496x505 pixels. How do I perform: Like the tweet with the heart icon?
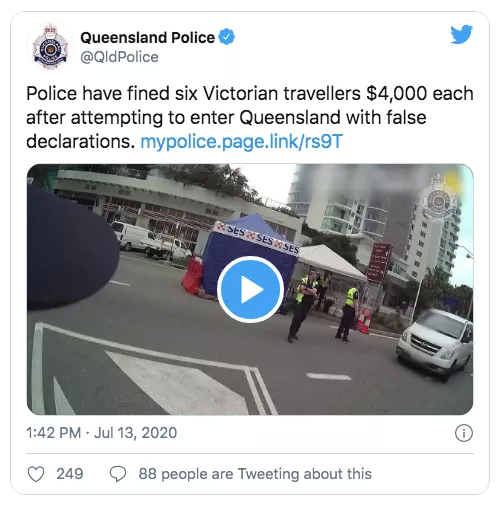coord(36,474)
